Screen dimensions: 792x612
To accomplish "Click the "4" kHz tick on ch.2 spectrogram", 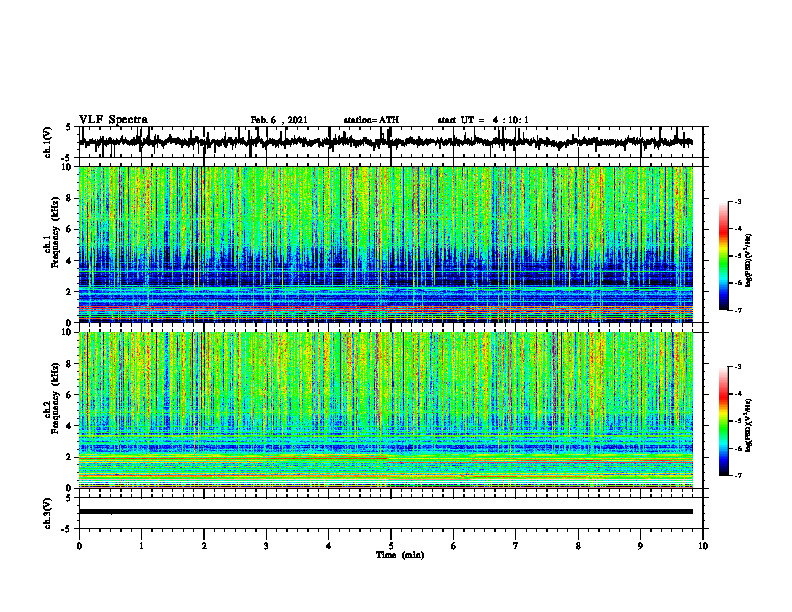I will tap(69, 426).
